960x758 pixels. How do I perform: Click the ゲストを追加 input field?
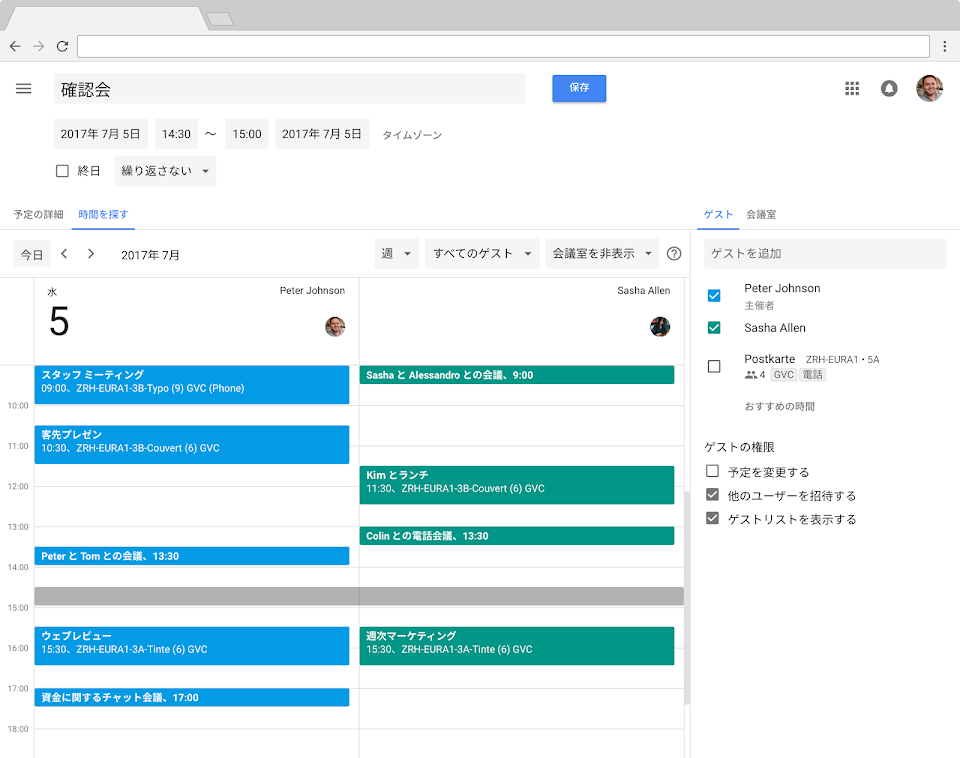(x=825, y=253)
